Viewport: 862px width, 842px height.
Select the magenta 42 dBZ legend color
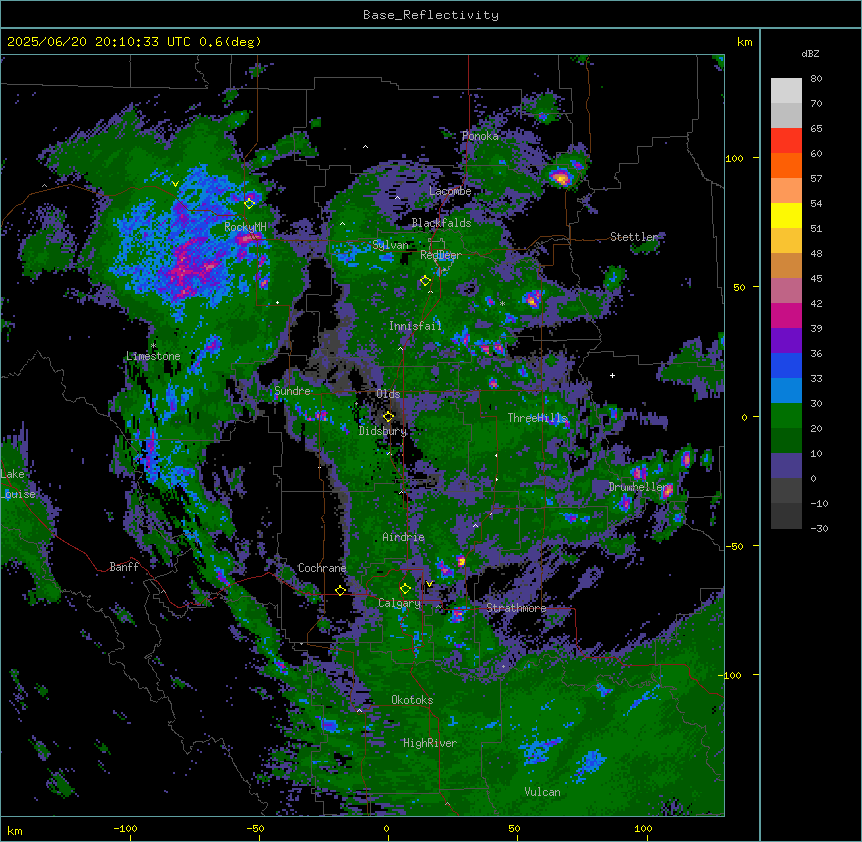point(786,315)
